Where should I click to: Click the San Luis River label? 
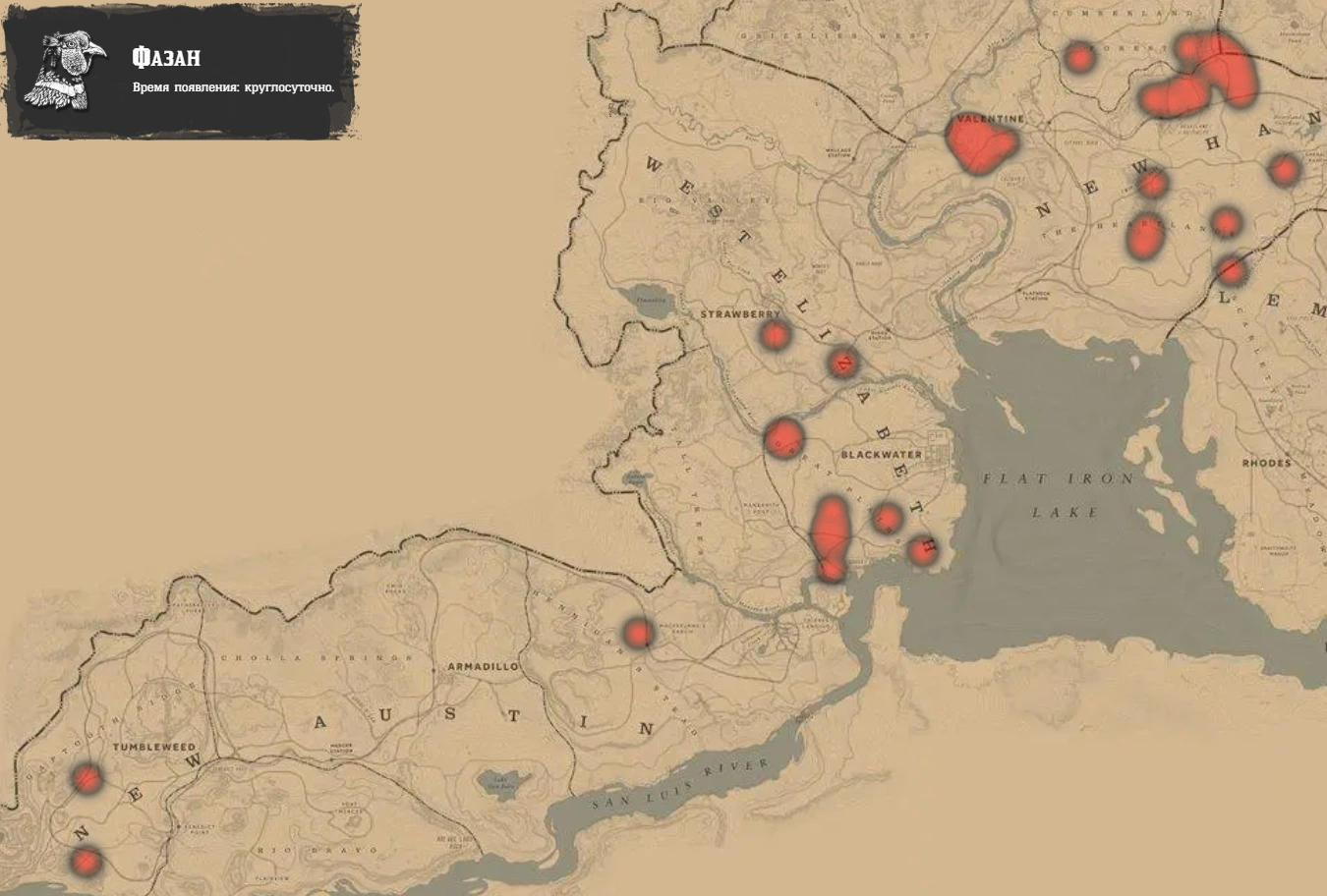680,785
